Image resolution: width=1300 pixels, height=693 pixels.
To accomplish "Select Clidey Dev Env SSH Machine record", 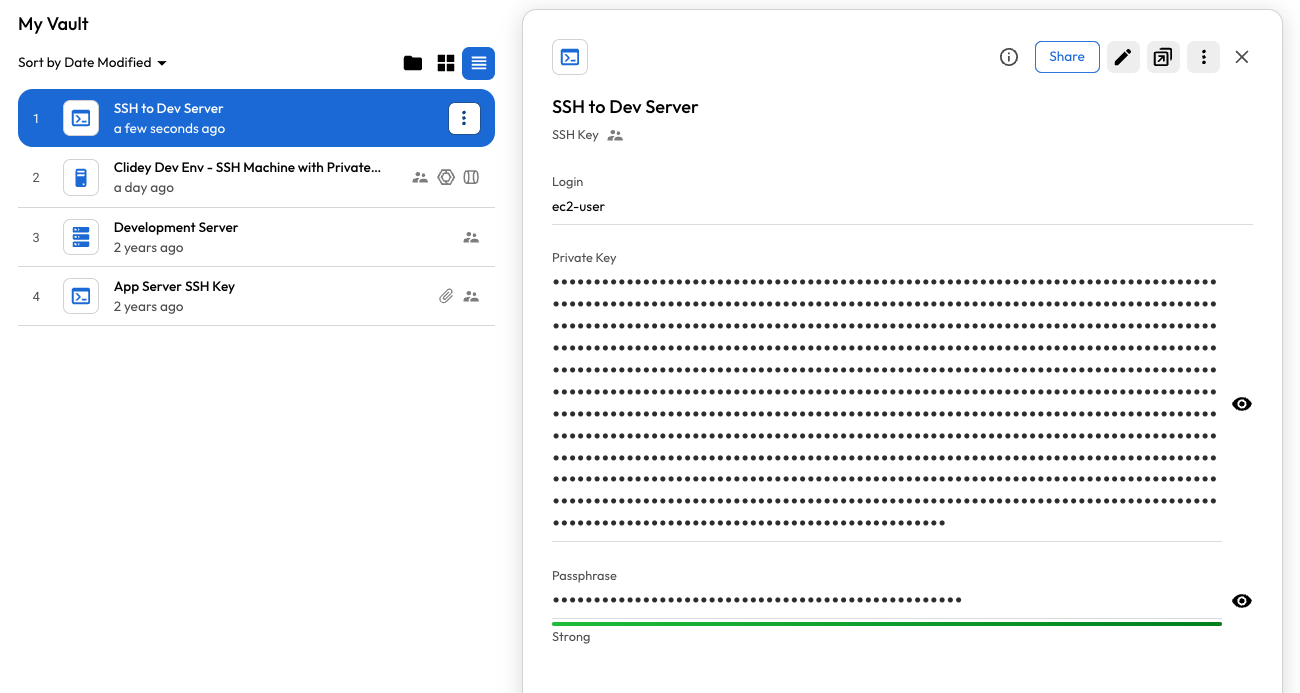I will pos(247,177).
